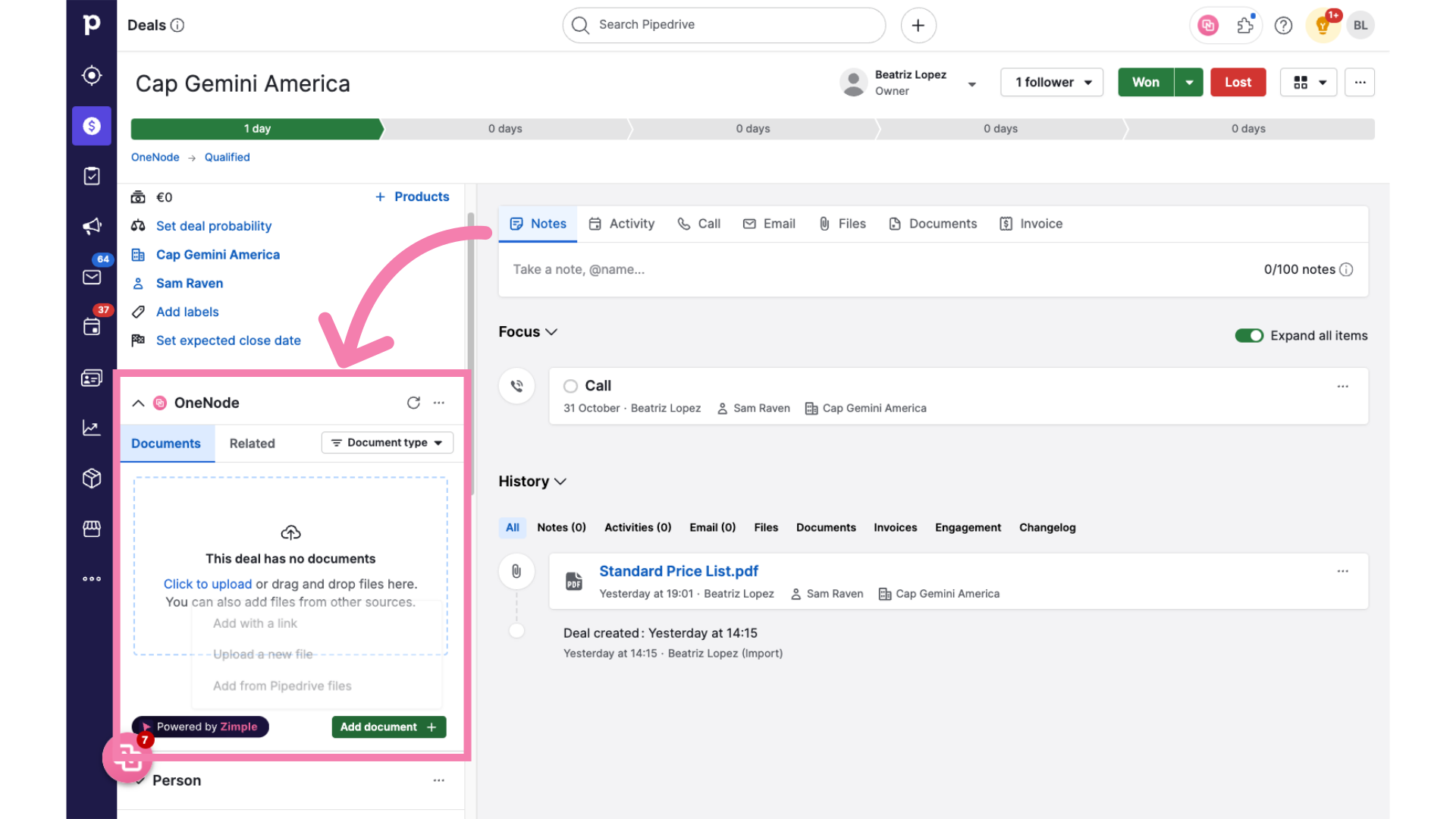Select the first pipeline stage 1 day
The width and height of the screenshot is (1456, 819).
click(257, 129)
